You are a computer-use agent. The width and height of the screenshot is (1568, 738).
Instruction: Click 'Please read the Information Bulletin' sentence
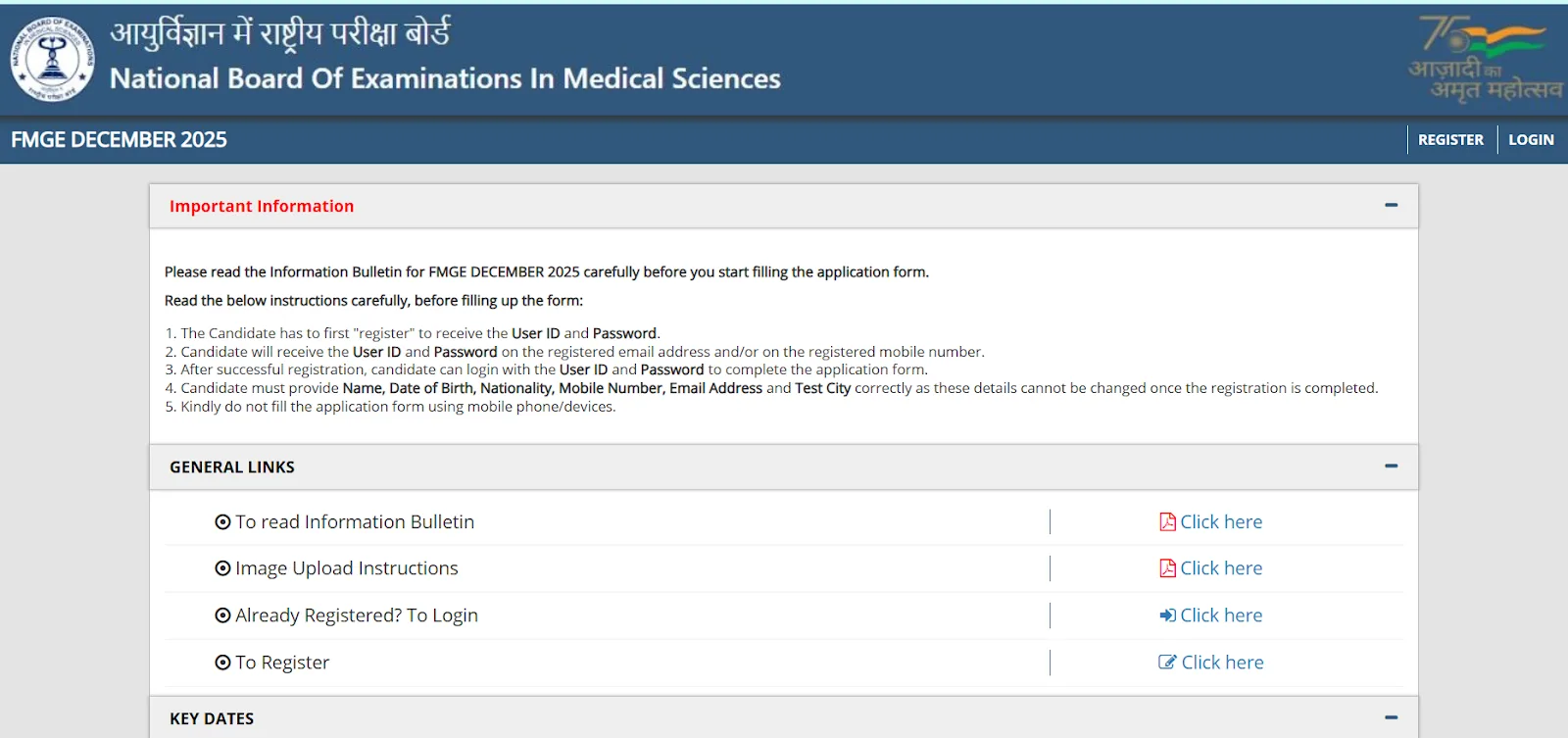547,271
